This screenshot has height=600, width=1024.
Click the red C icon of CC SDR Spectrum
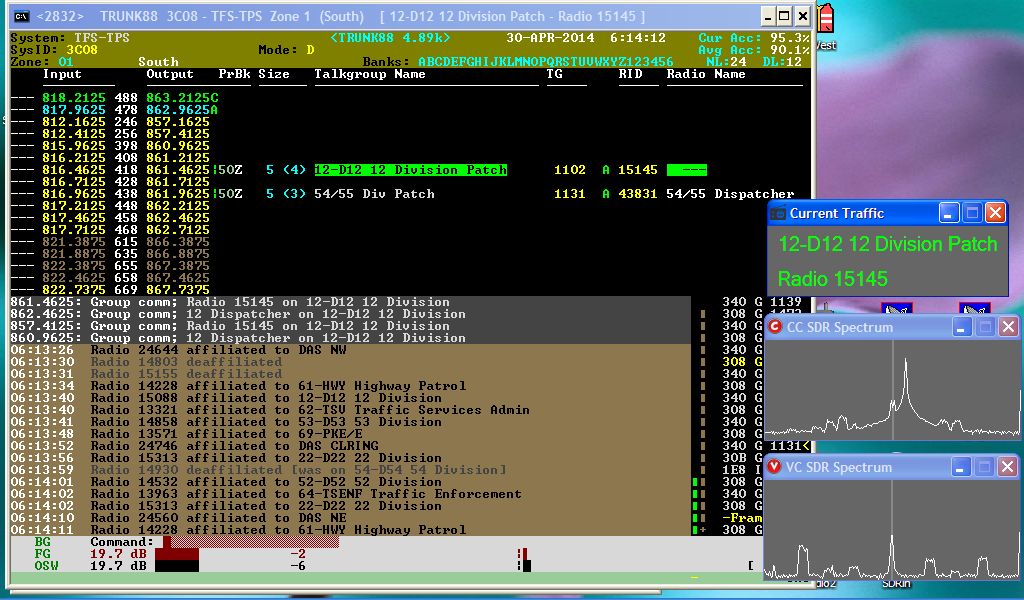pos(775,327)
